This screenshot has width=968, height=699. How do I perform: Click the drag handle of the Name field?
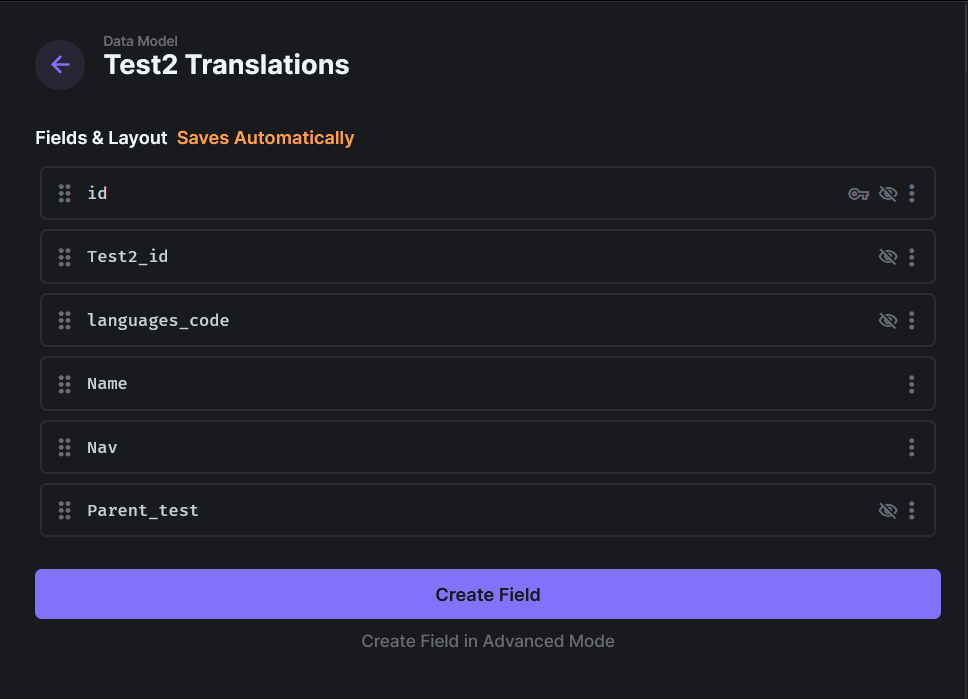(x=64, y=383)
